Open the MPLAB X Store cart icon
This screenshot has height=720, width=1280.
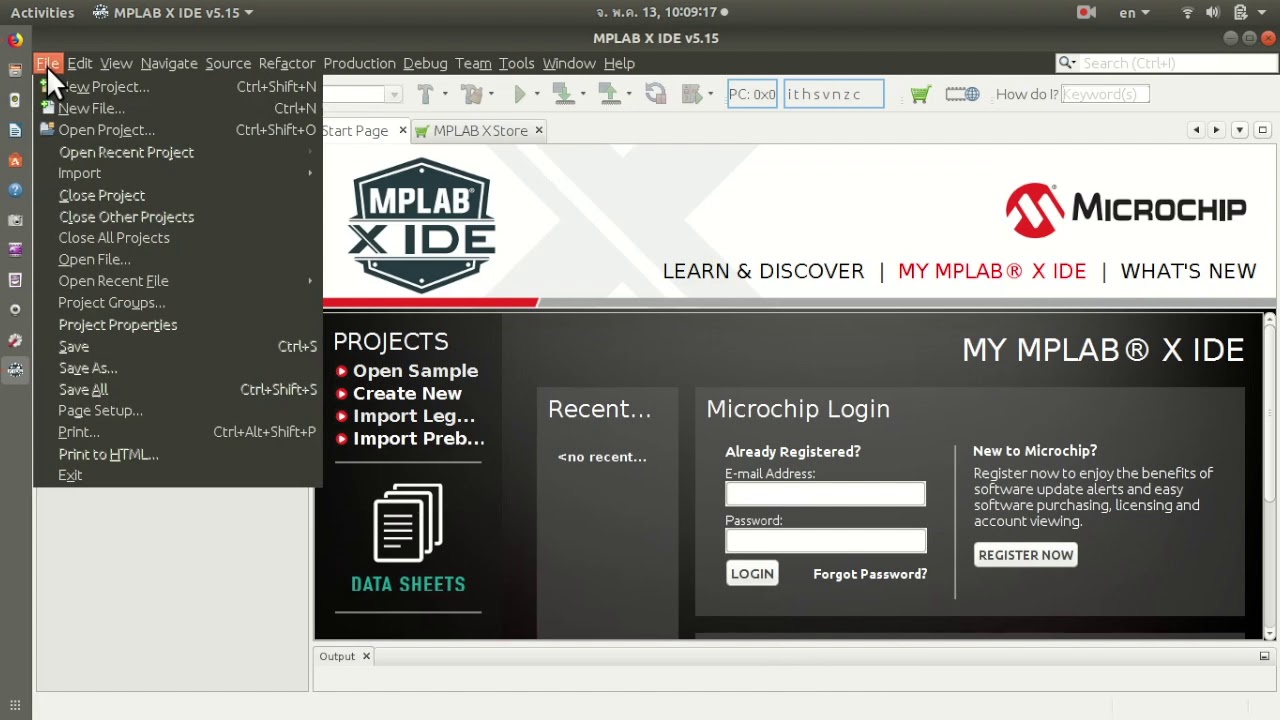click(921, 94)
